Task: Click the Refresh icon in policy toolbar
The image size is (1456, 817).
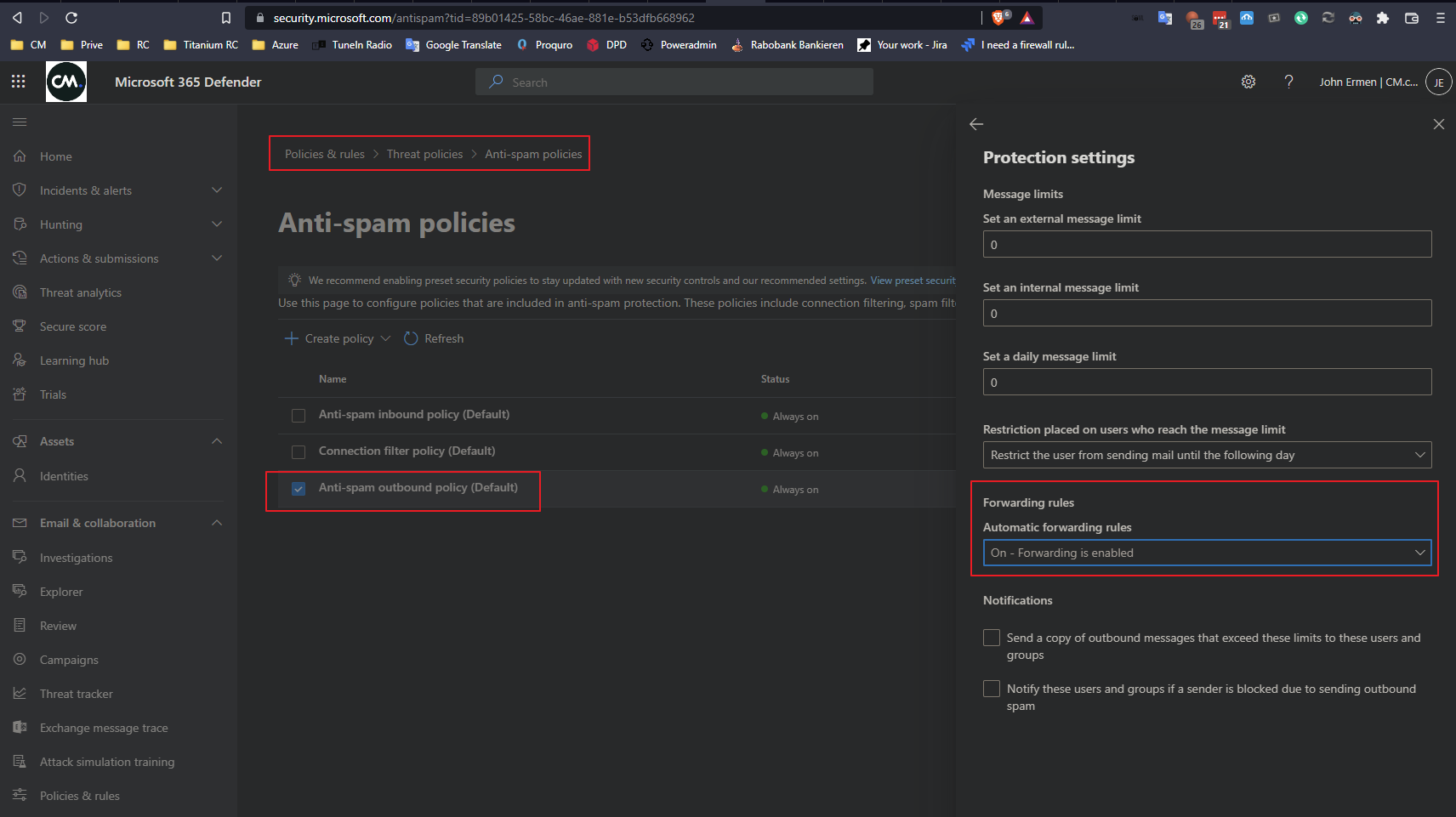Action: pyautogui.click(x=411, y=338)
